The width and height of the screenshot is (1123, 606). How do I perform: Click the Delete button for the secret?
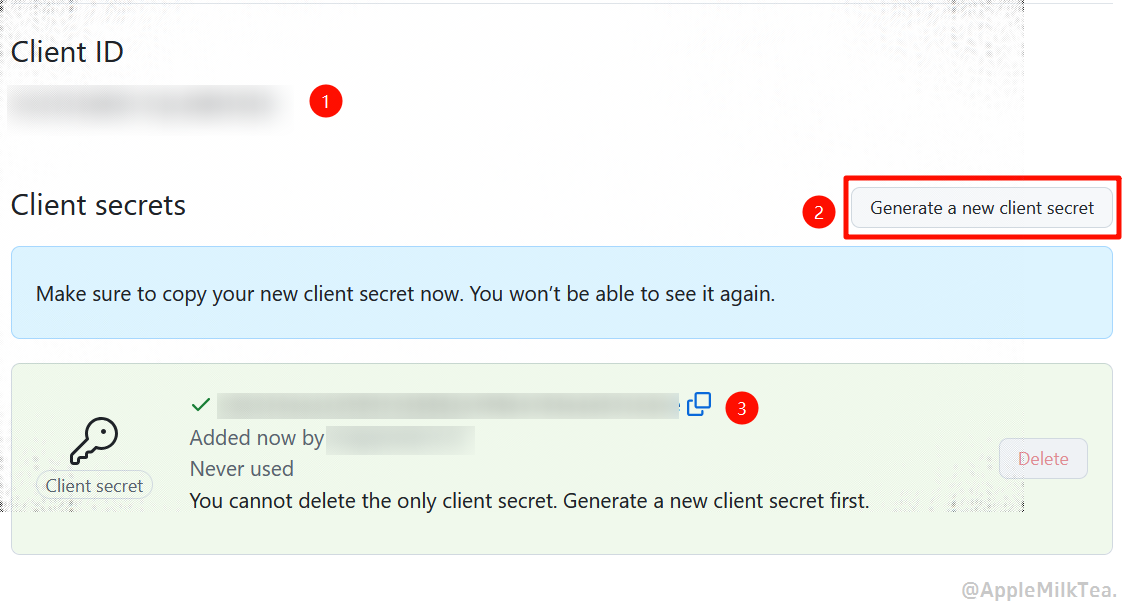point(1043,459)
